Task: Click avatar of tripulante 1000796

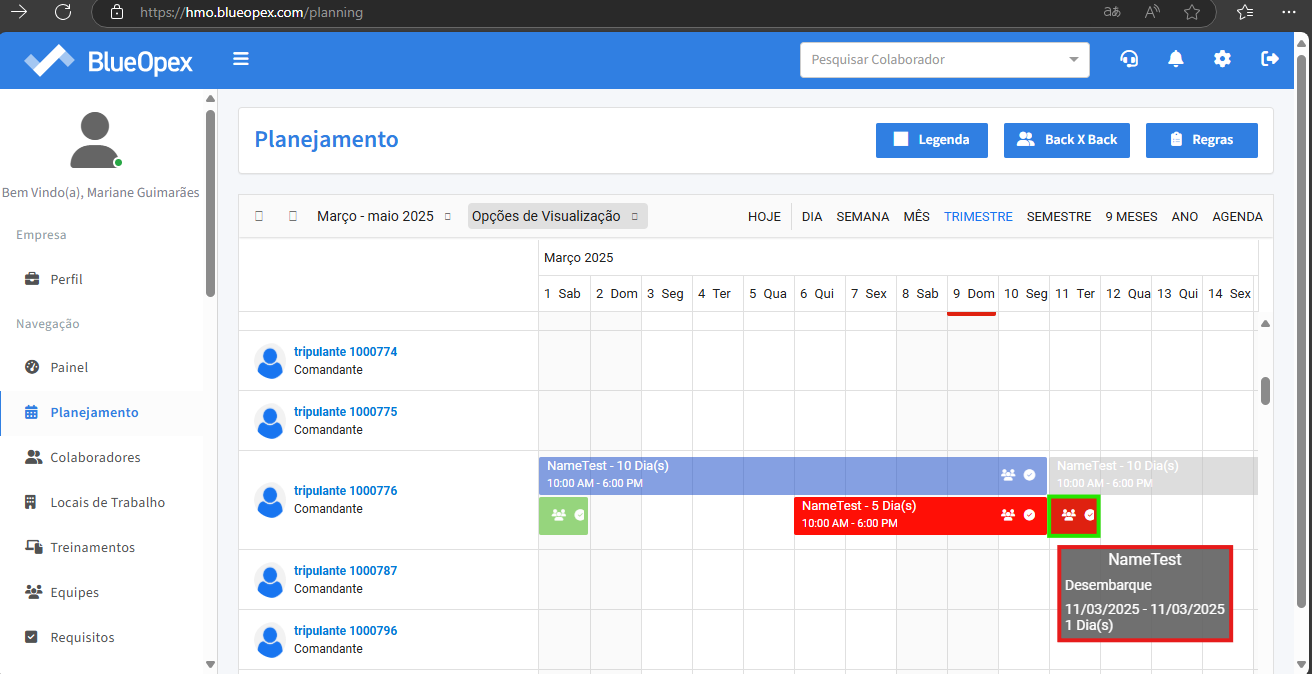Action: (x=270, y=640)
